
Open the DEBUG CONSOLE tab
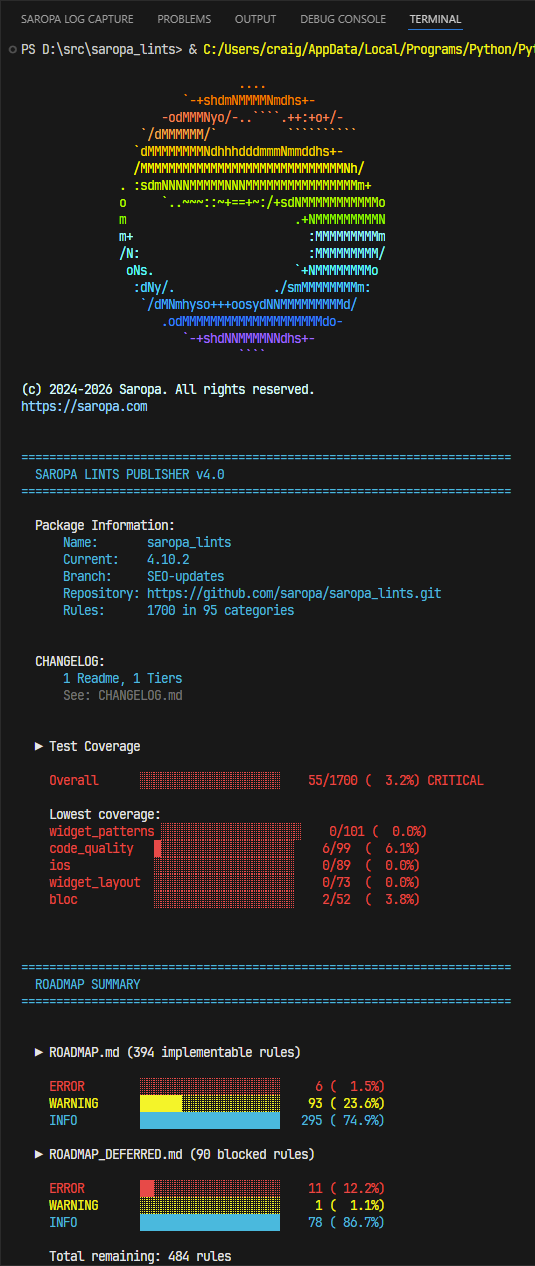click(x=343, y=19)
